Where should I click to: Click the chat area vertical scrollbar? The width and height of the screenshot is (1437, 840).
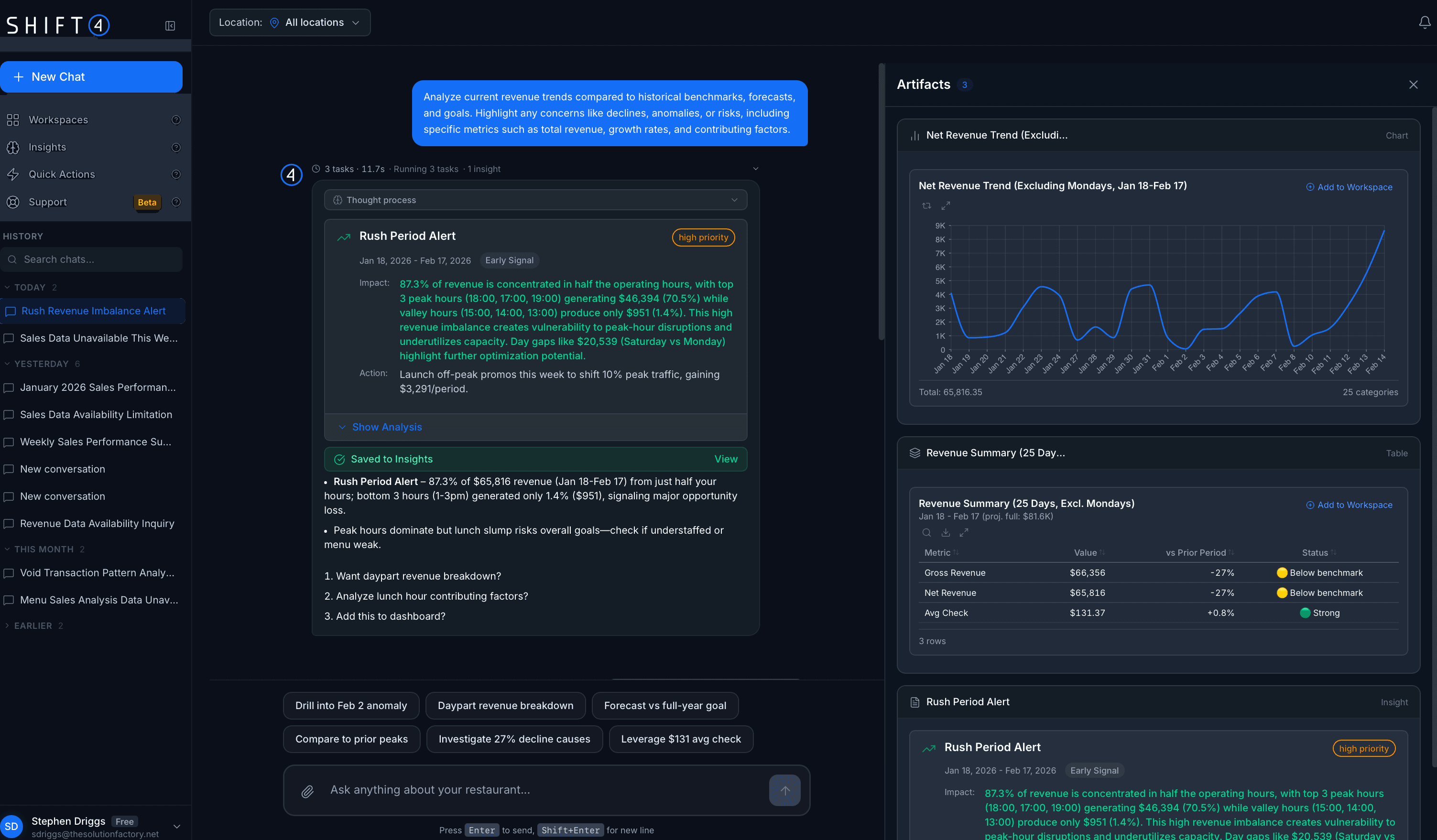[882, 202]
